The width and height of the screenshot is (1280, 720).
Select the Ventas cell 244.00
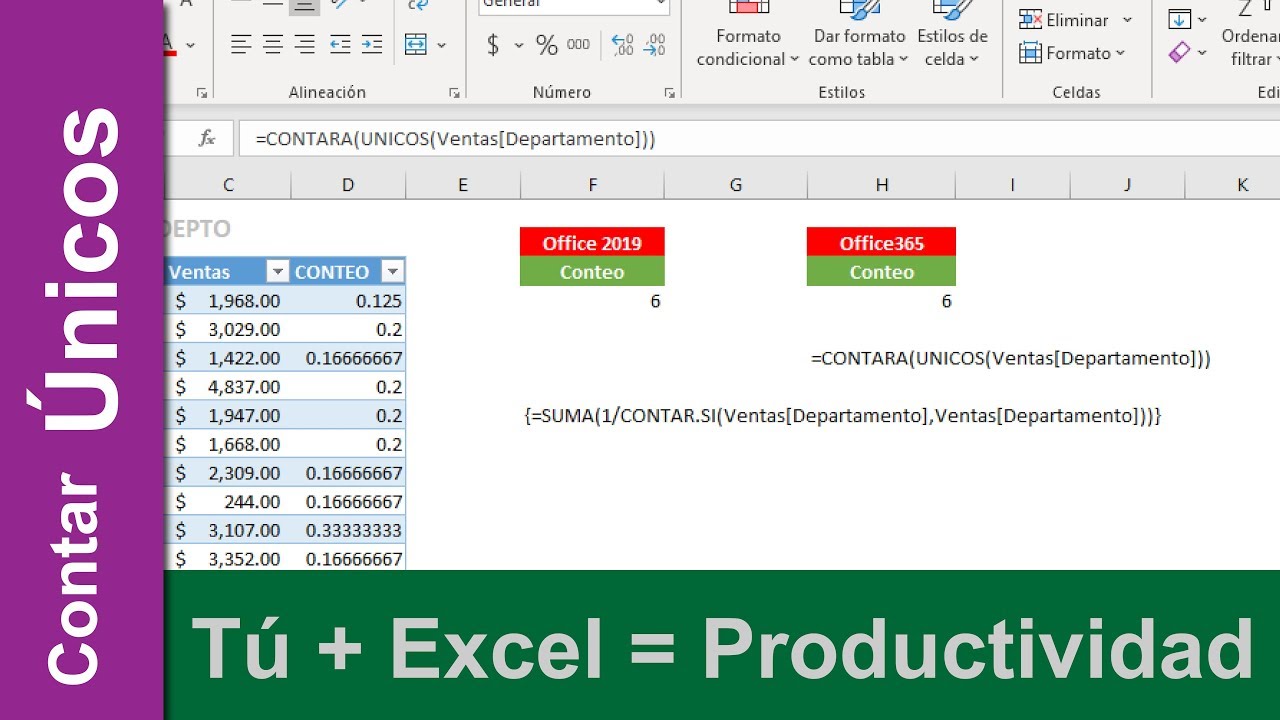[229, 502]
